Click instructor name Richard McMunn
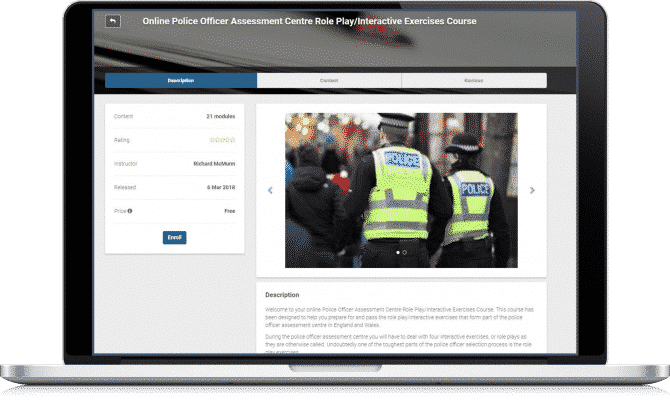The width and height of the screenshot is (670, 400). [215, 163]
